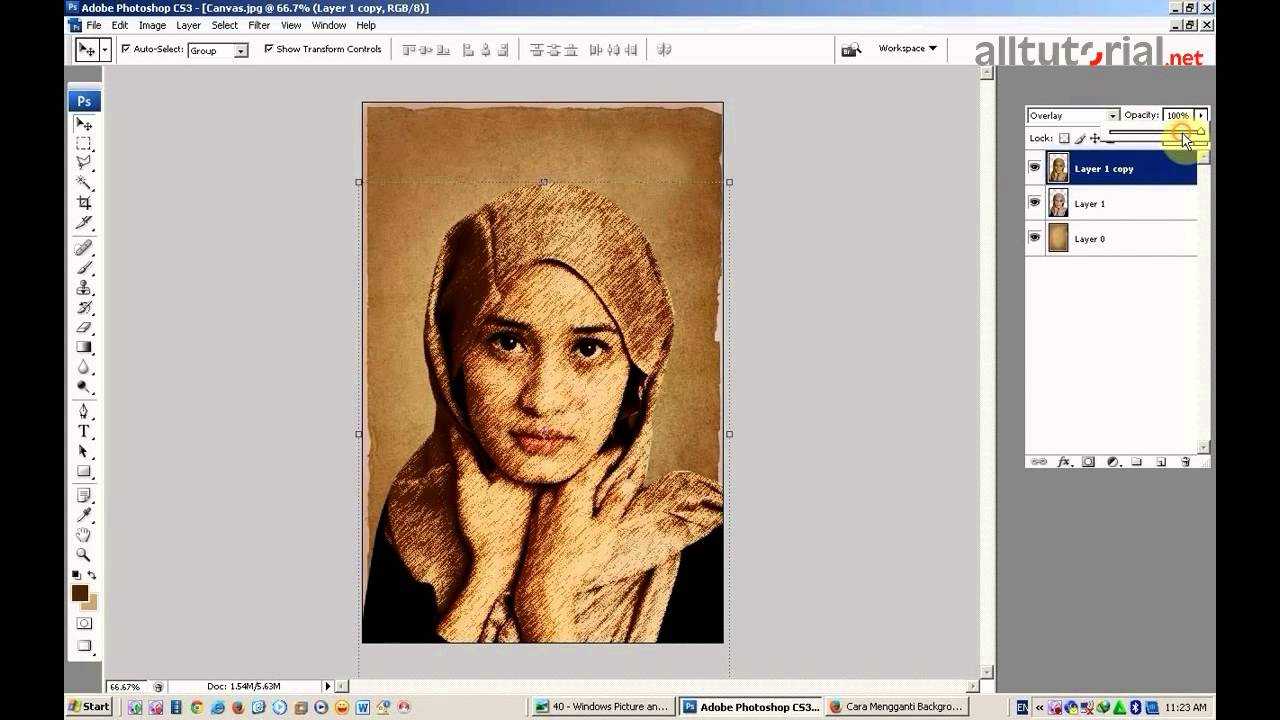Select the Path Selection tool
Image resolution: width=1280 pixels, height=720 pixels.
click(x=84, y=451)
